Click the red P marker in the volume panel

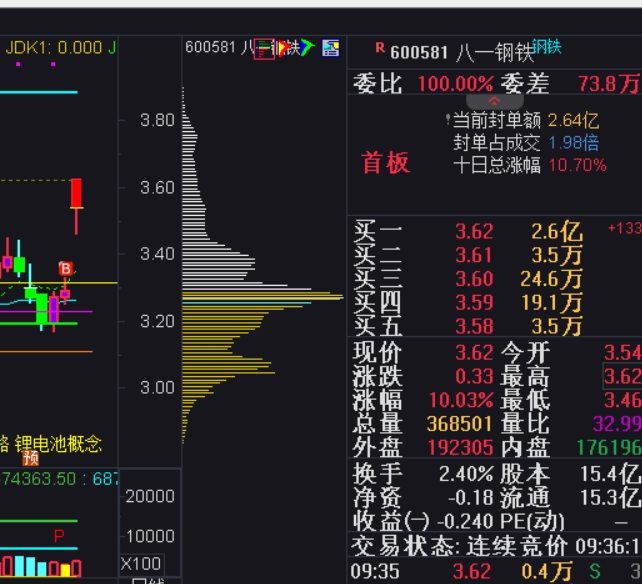(x=59, y=536)
